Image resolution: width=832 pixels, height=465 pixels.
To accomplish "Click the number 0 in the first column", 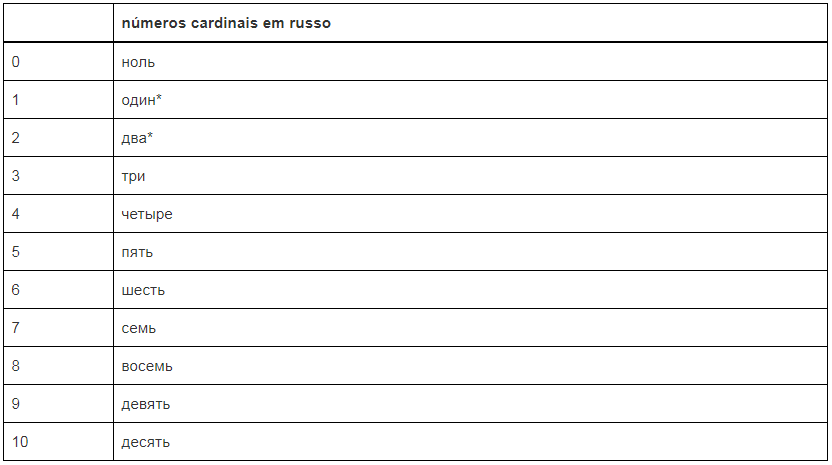I will pos(16,62).
